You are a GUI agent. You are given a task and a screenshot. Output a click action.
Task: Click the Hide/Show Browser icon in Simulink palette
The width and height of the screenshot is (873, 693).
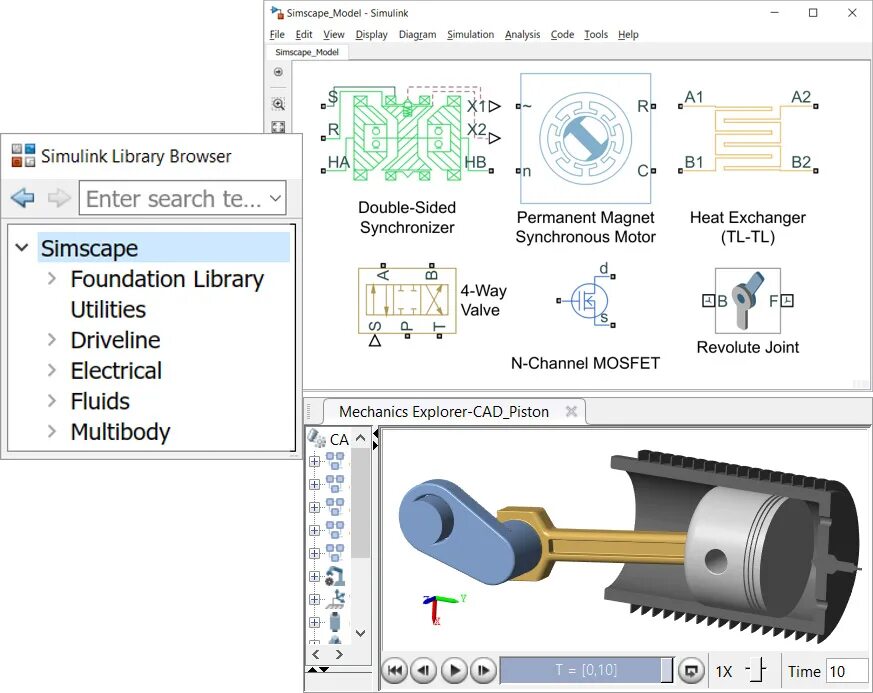tap(278, 72)
